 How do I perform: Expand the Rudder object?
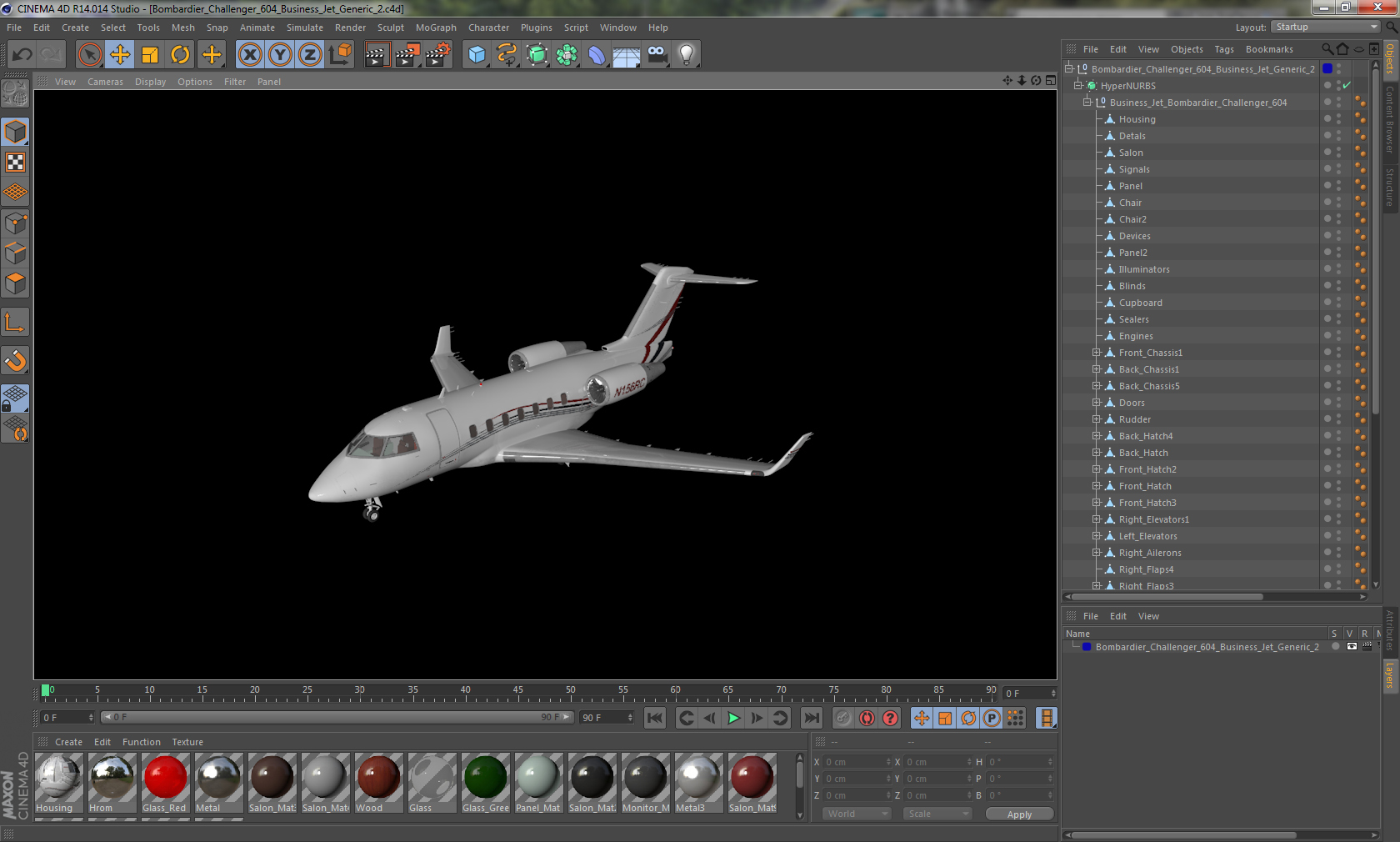[1097, 419]
